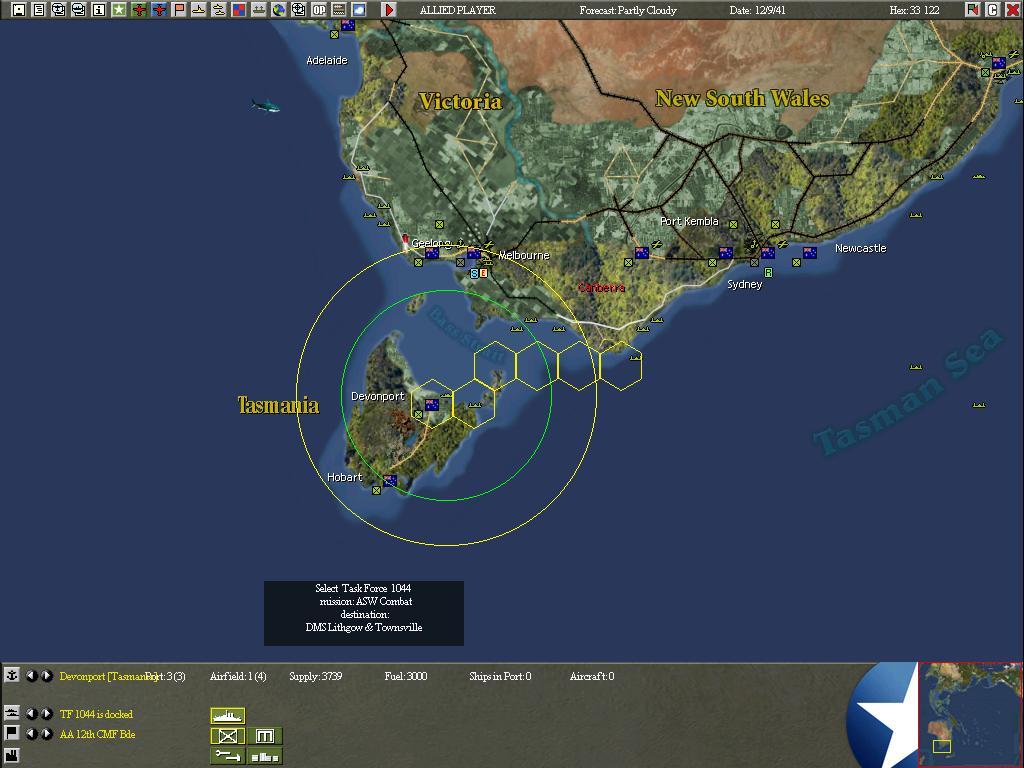Open the info 'i' screen icon
Screen dimensions: 1024x768
pyautogui.click(x=99, y=10)
